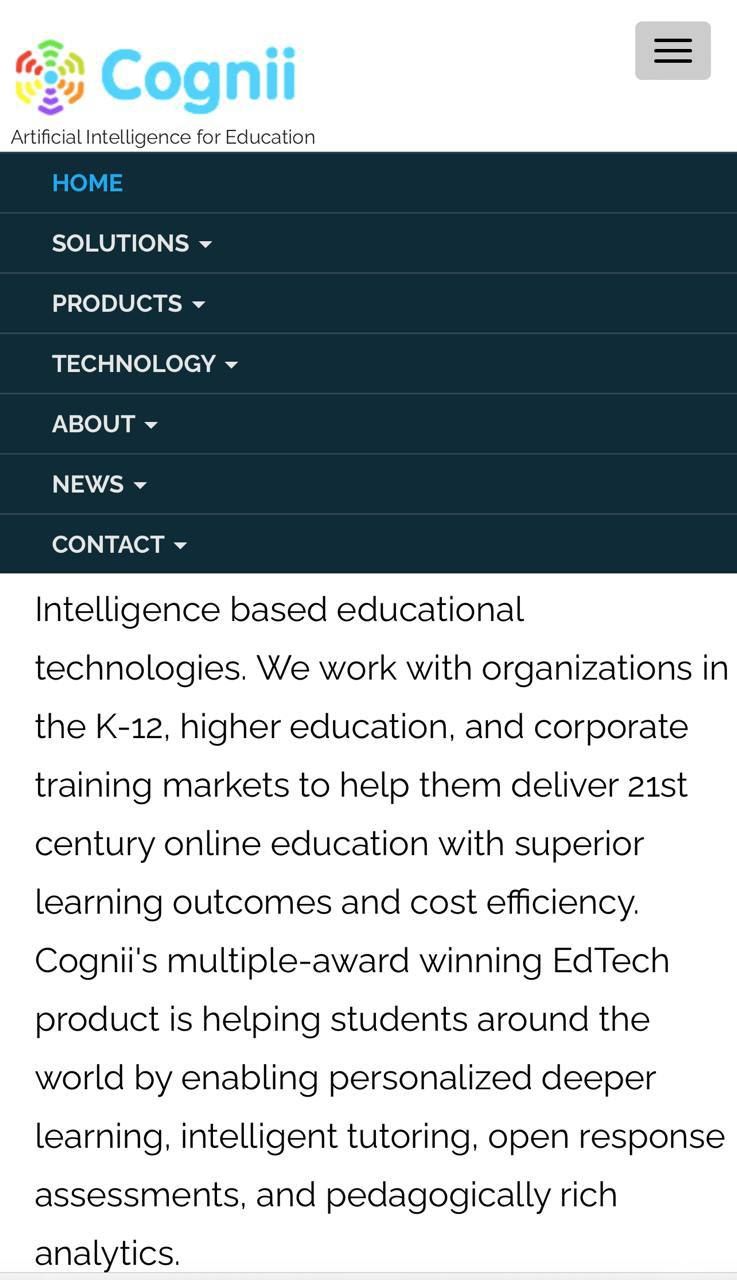Click the caret arrow next to SOLUTIONS

pos(206,244)
